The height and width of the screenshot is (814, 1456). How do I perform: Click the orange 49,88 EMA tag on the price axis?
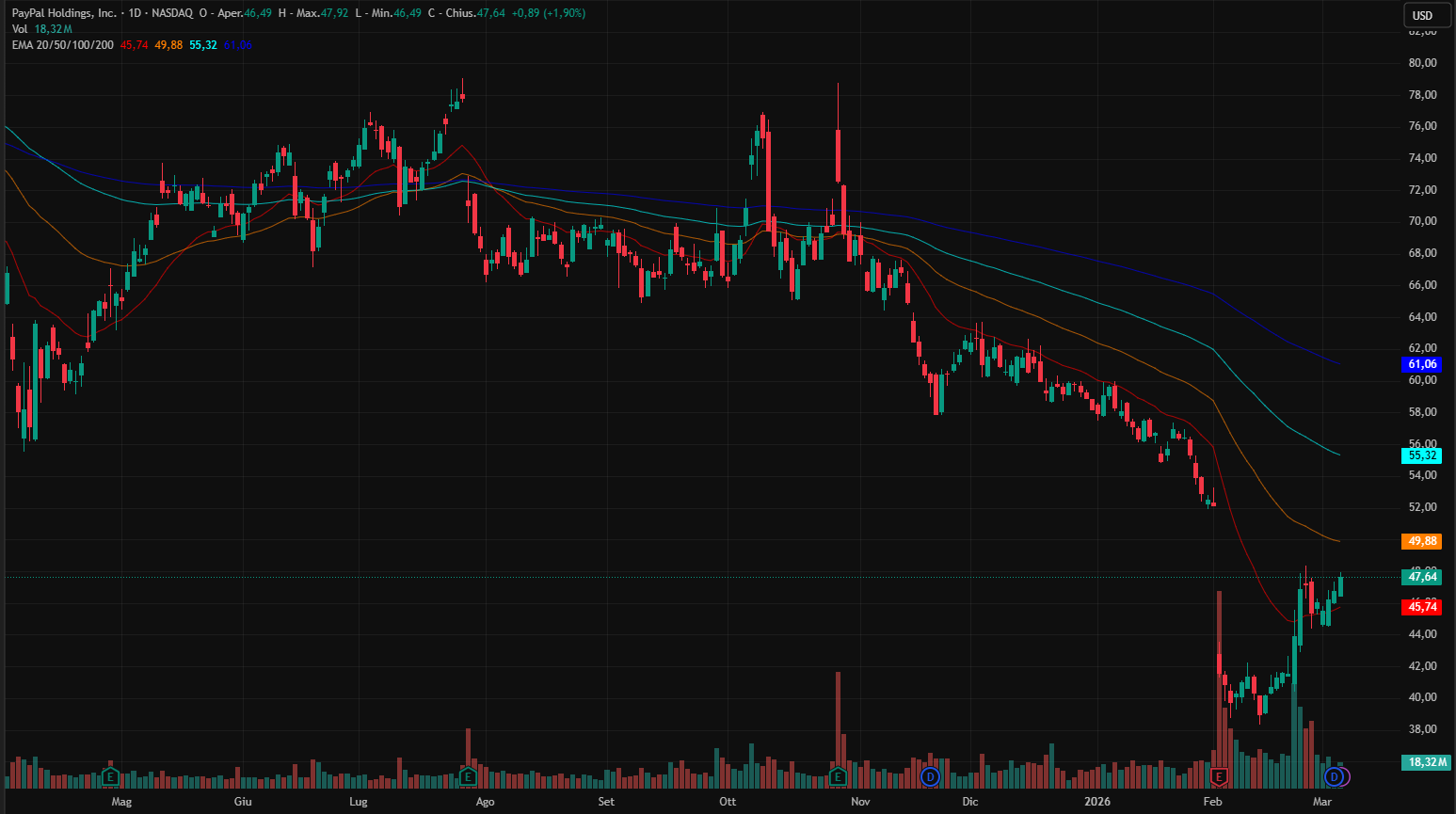pyautogui.click(x=1422, y=541)
